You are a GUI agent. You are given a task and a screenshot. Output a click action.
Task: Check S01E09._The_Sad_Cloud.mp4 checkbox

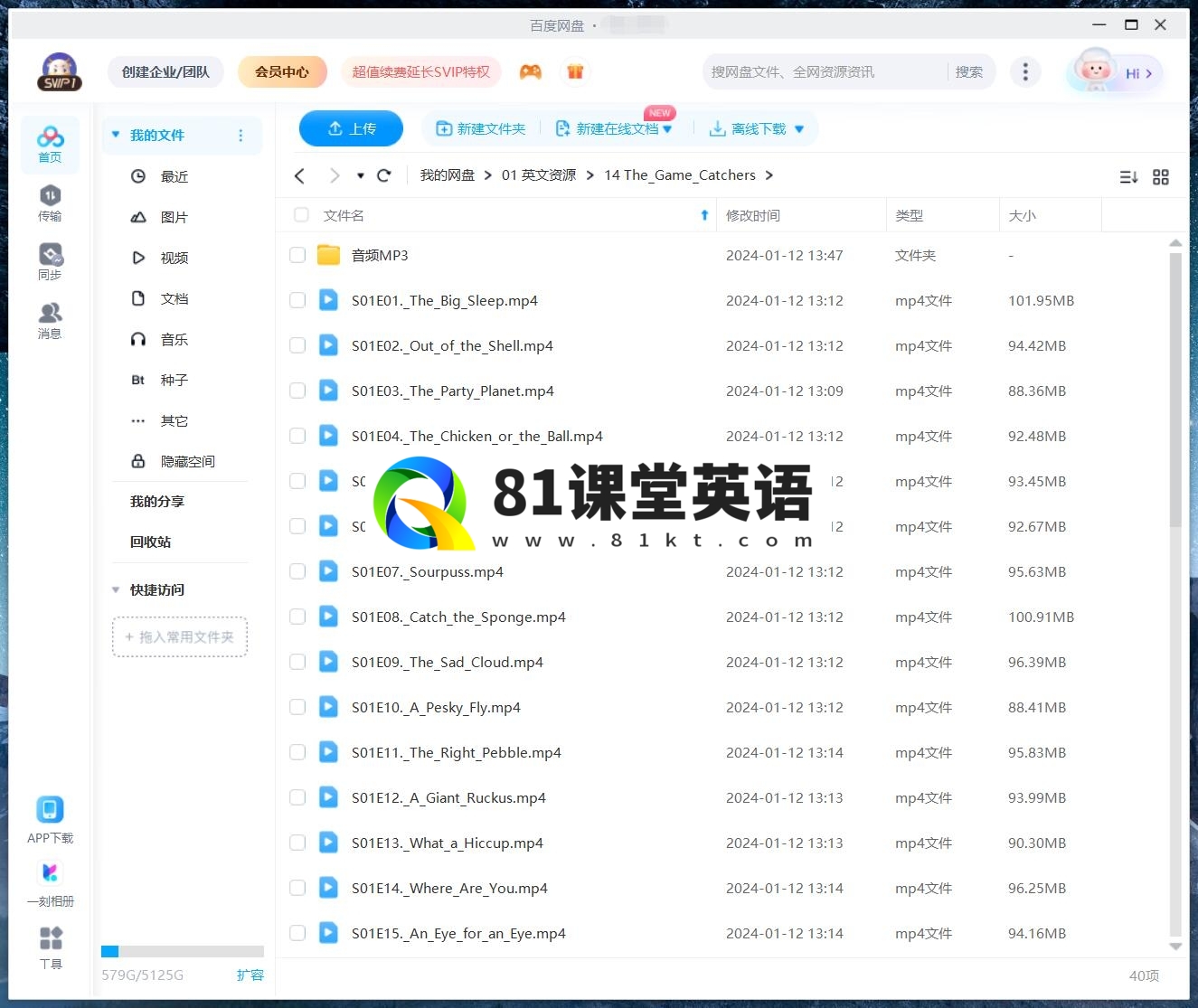point(297,662)
